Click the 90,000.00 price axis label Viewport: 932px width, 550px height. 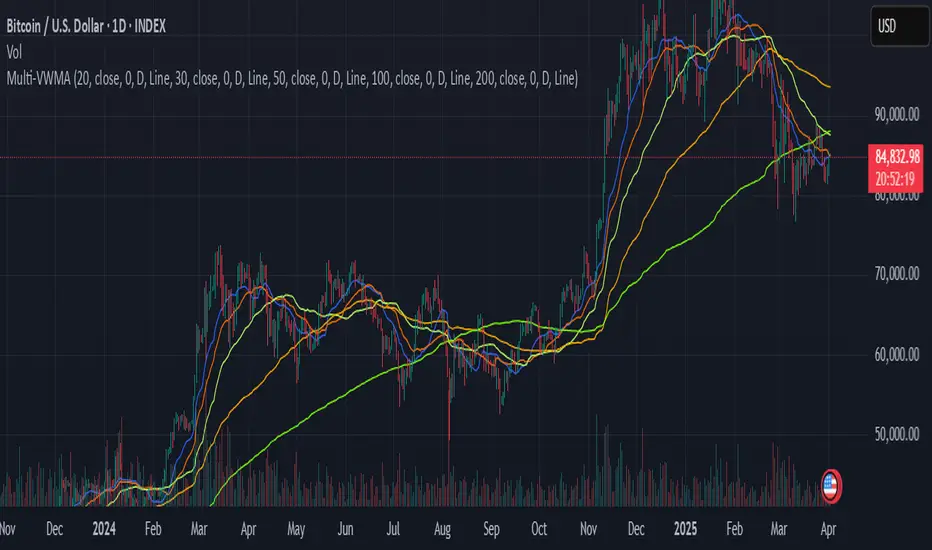point(896,114)
